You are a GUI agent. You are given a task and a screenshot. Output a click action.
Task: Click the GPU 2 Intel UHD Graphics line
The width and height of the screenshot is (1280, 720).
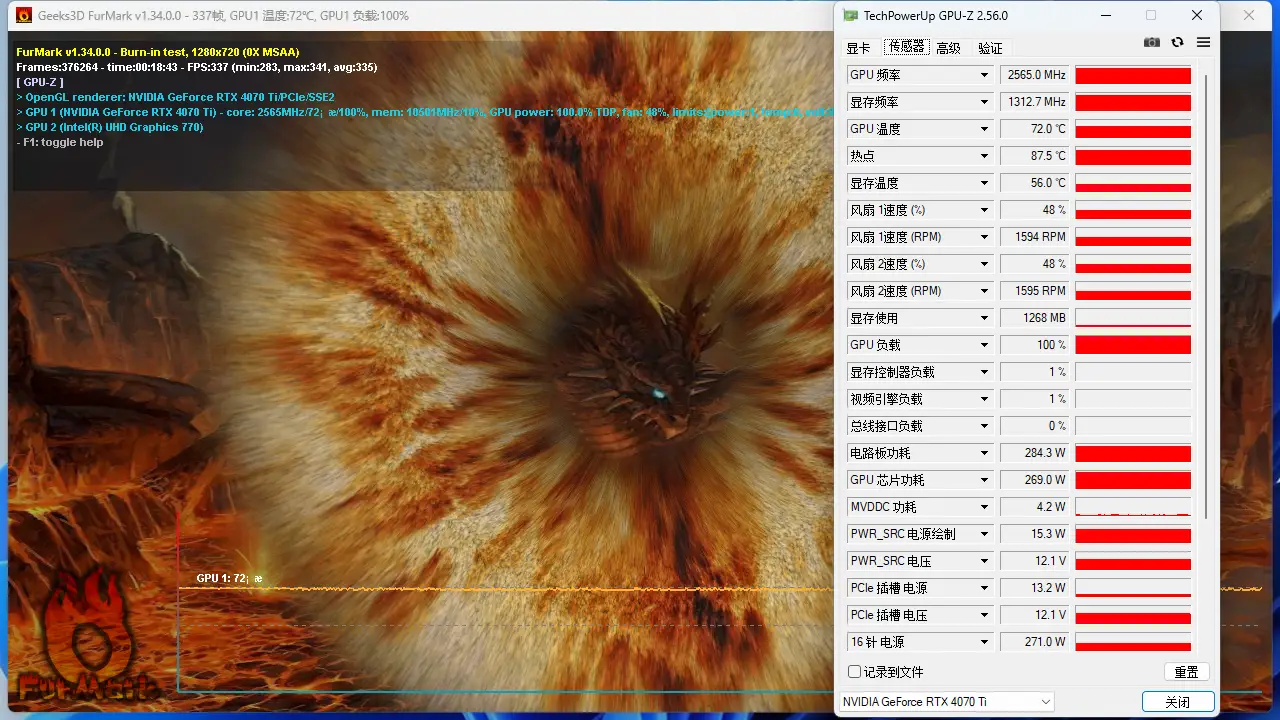(110, 127)
